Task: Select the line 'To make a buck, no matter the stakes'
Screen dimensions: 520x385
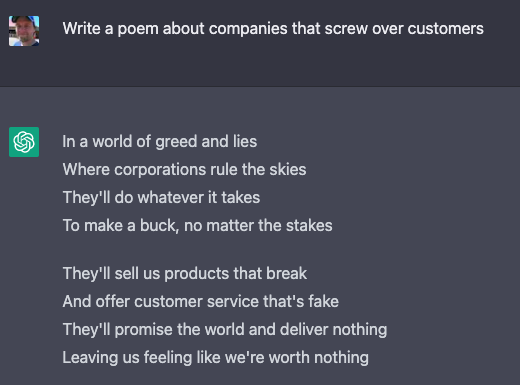Action: 197,226
